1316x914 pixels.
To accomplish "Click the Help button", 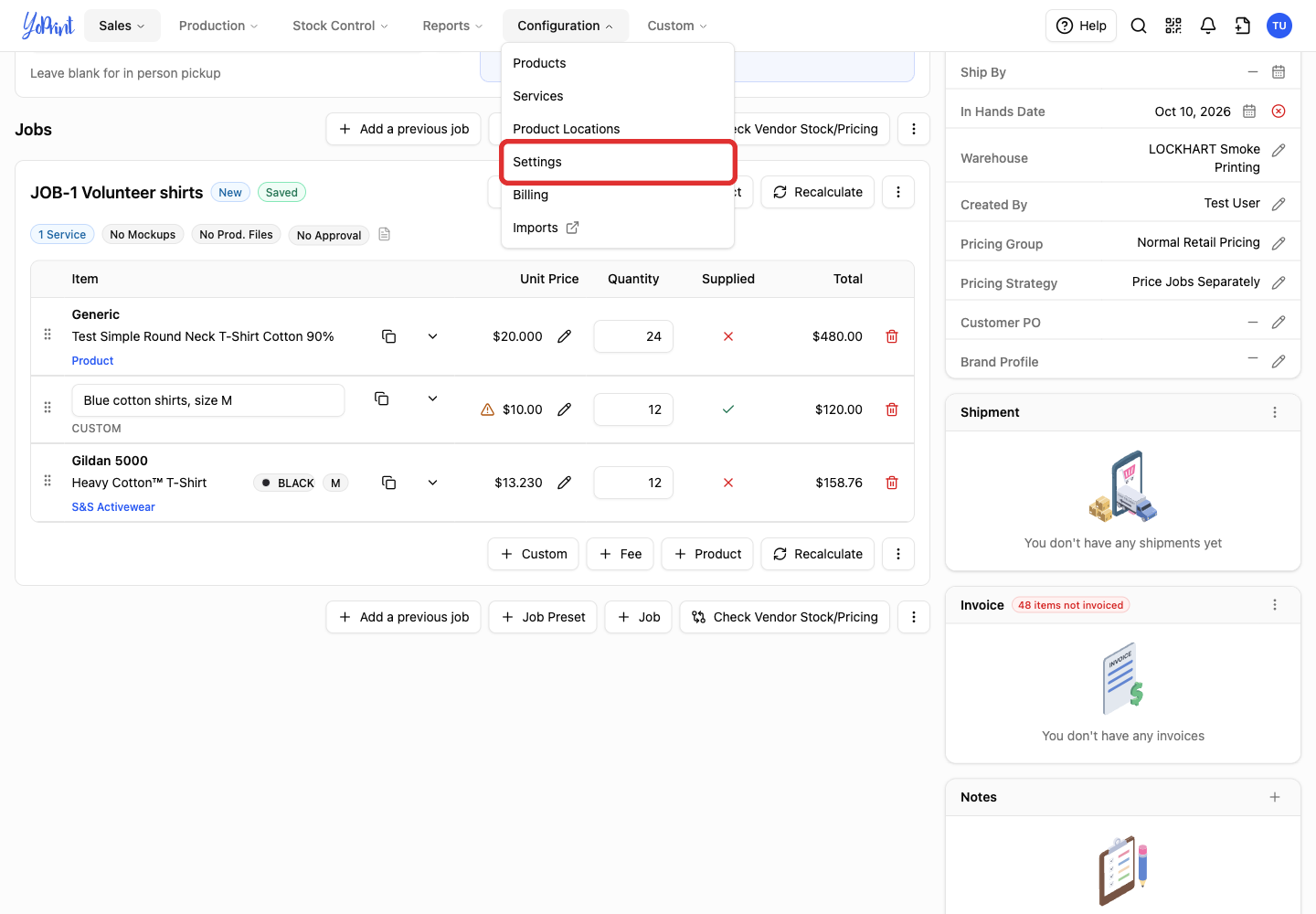I will (1081, 26).
